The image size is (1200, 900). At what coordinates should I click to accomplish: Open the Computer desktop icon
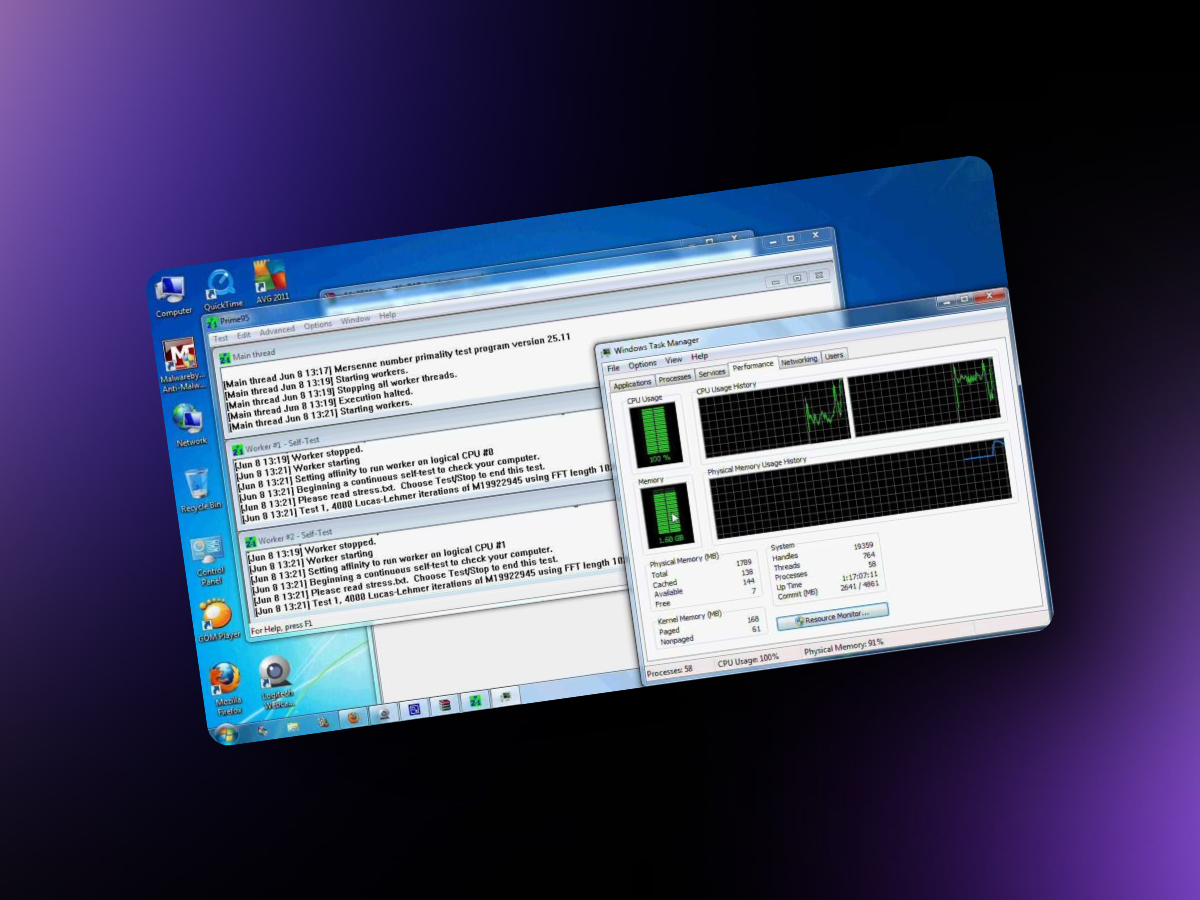[170, 291]
